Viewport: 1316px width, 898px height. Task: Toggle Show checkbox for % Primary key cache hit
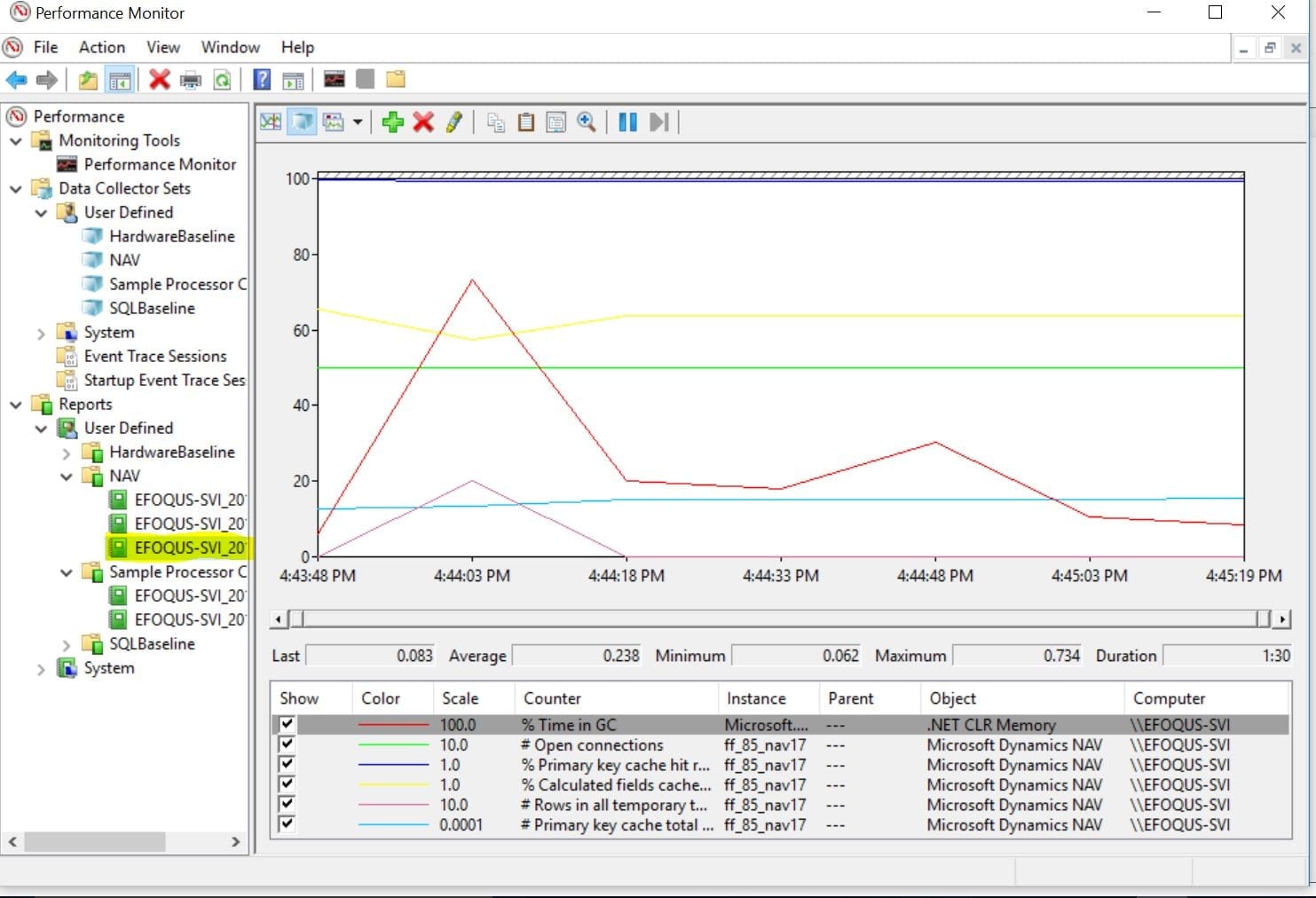[287, 764]
